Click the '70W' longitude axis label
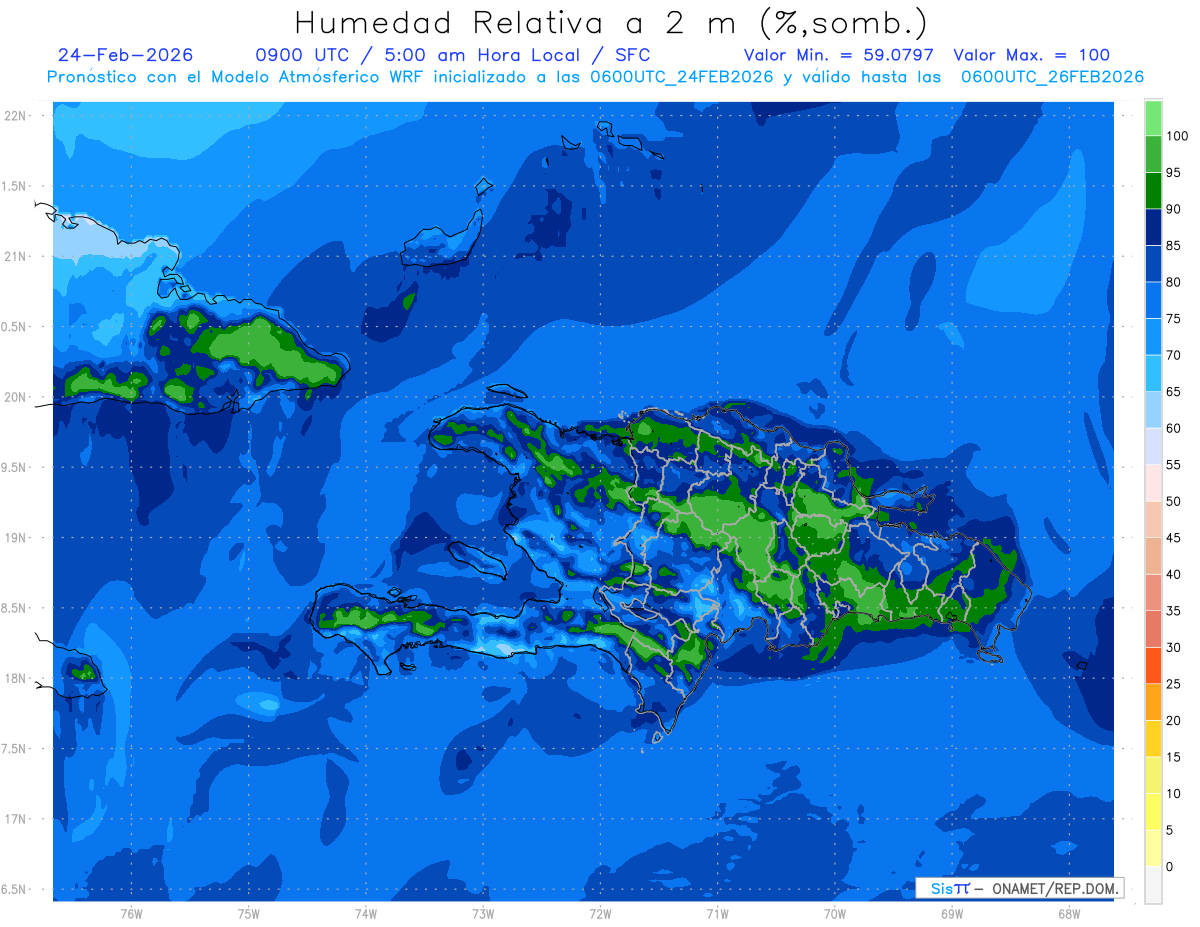Screen dimensions: 1200x927 click(x=835, y=914)
